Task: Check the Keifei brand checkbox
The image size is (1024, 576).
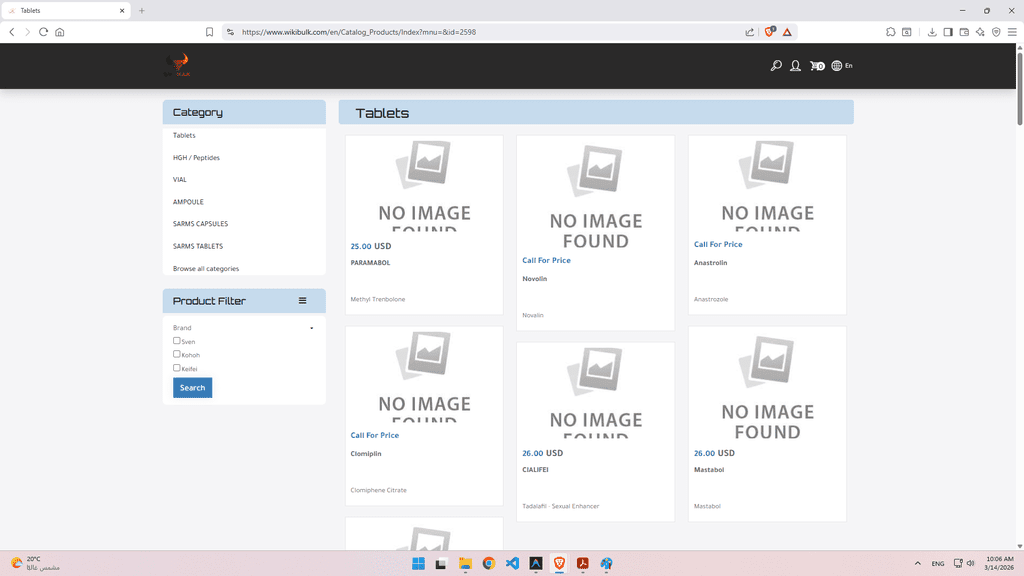Action: tap(177, 368)
